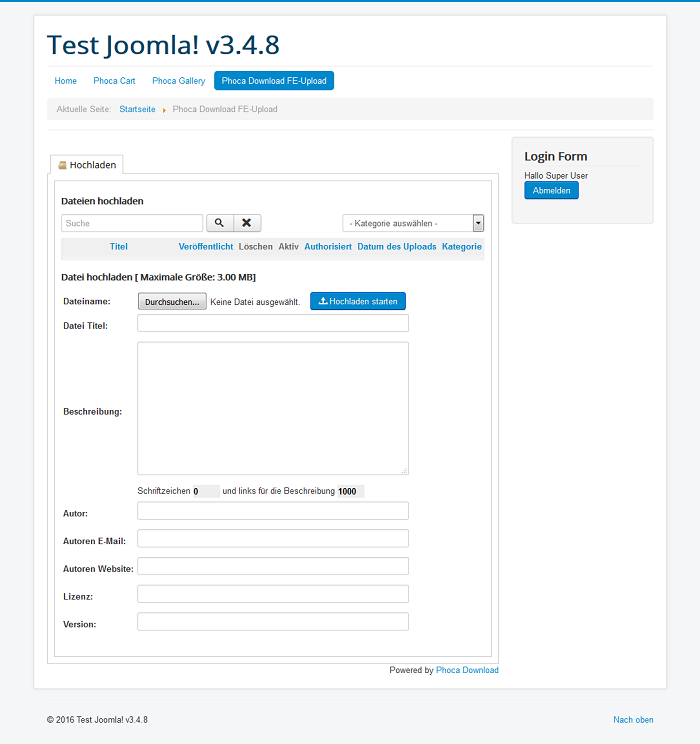
Task: Open the Phoca Download footer link
Action: [467, 670]
